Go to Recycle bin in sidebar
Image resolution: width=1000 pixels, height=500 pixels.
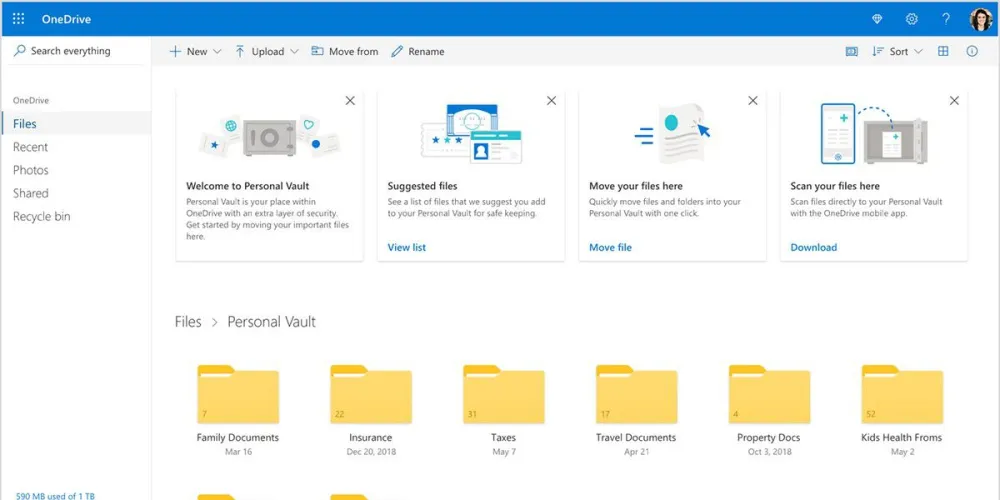pos(41,216)
